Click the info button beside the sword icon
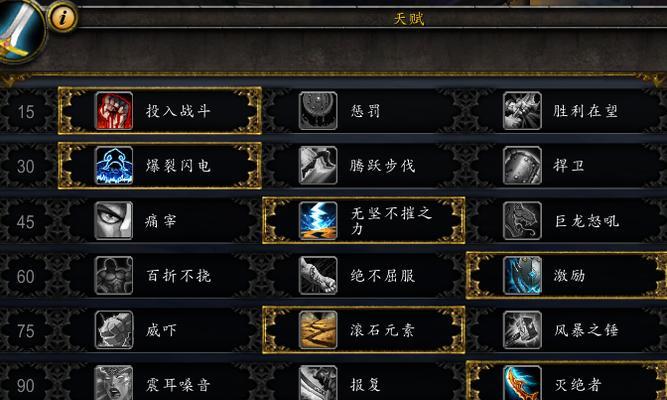667x400 pixels. 63,17
